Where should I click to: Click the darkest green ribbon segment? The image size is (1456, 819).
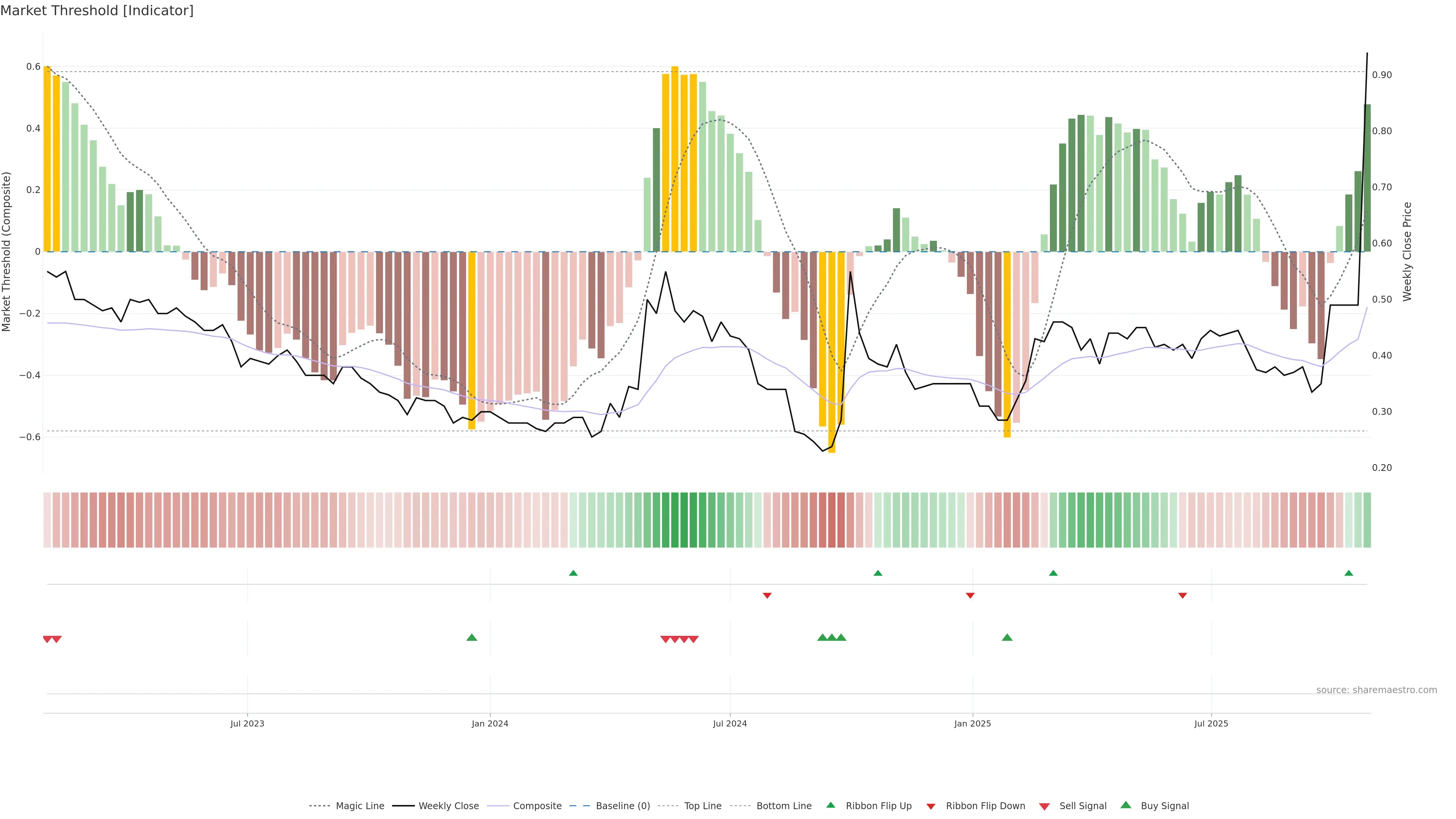pos(675,519)
